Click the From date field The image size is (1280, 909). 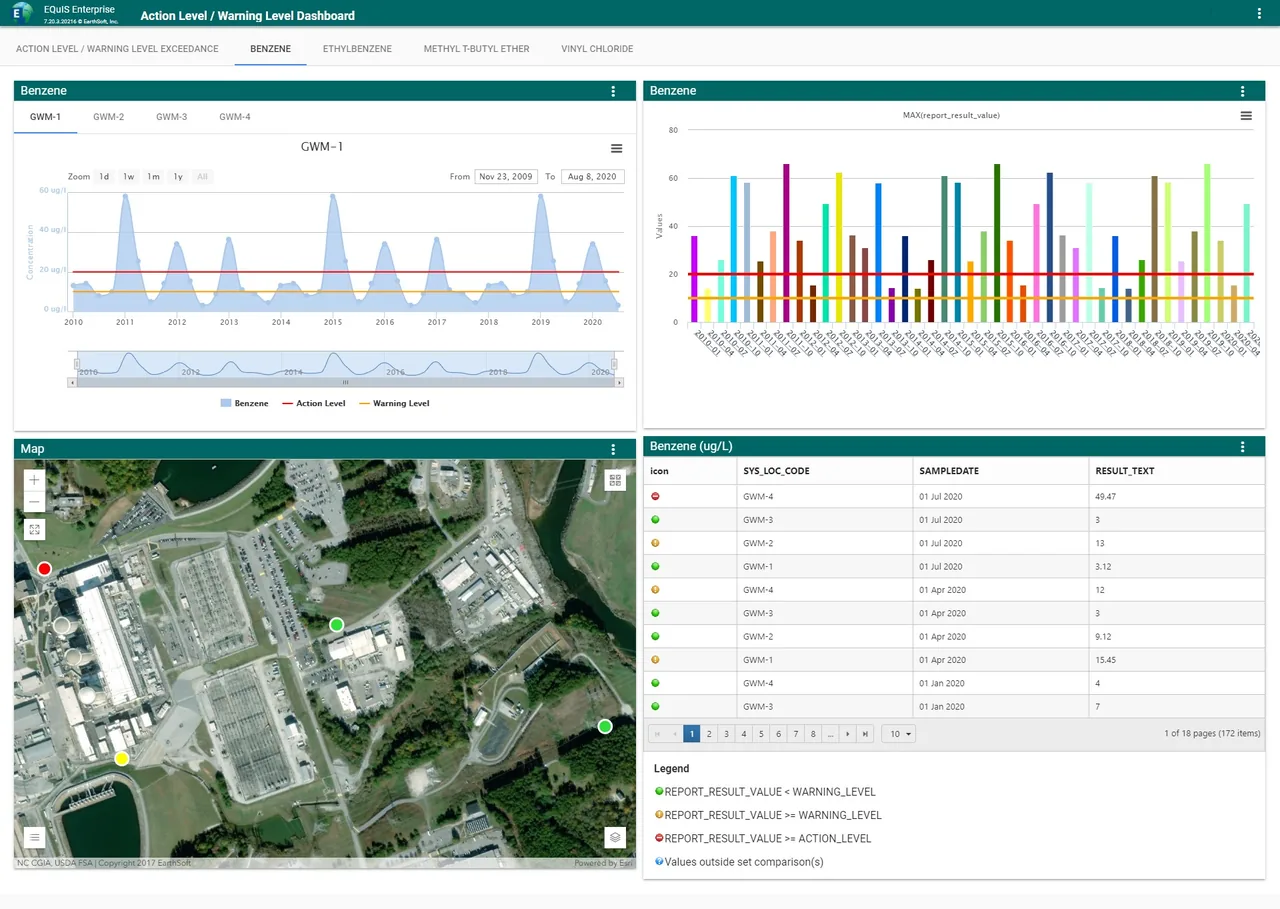(505, 177)
